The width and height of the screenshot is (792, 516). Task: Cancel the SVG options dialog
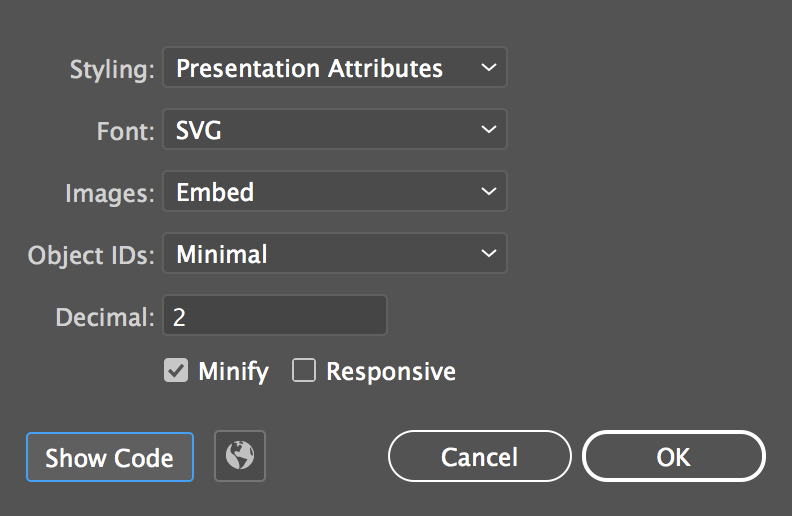coord(479,457)
